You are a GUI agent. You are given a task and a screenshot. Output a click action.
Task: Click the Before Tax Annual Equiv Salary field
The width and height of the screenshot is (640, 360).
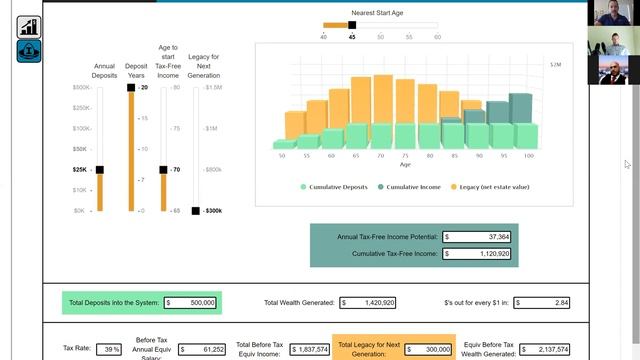202,349
